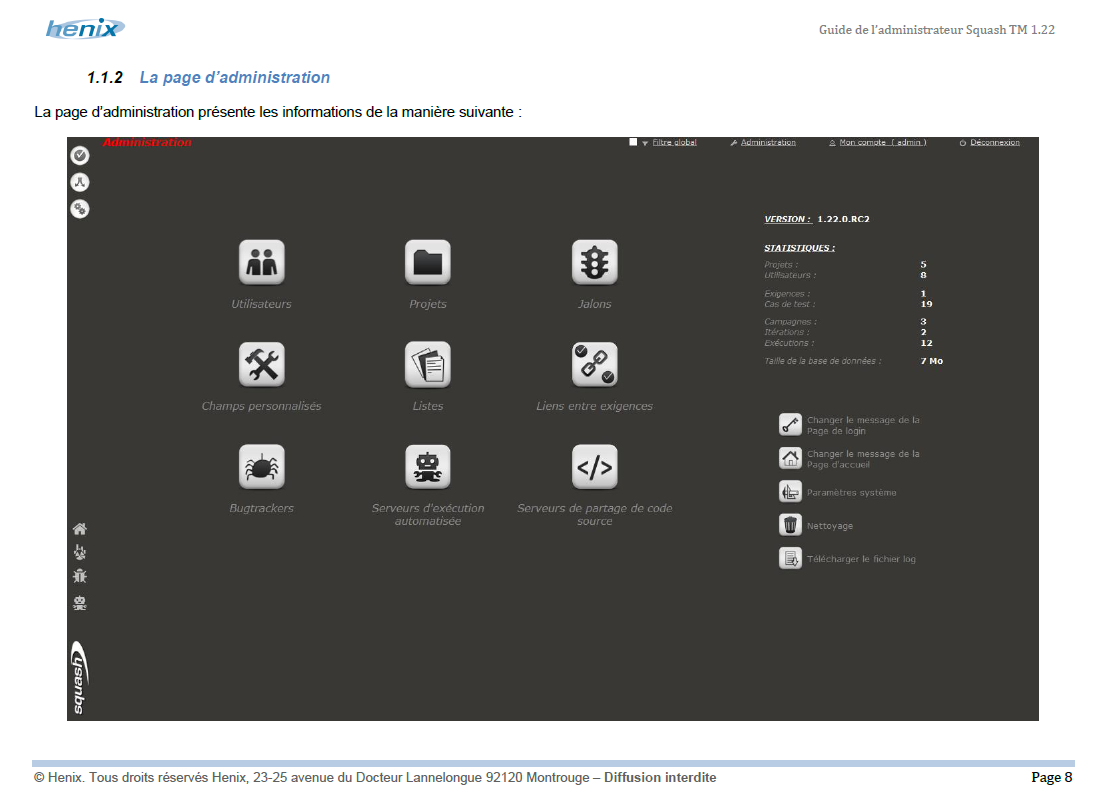Image resolution: width=1107 pixels, height=797 pixels.
Task: Open the Utilisateurs administration icon
Action: click(x=261, y=262)
